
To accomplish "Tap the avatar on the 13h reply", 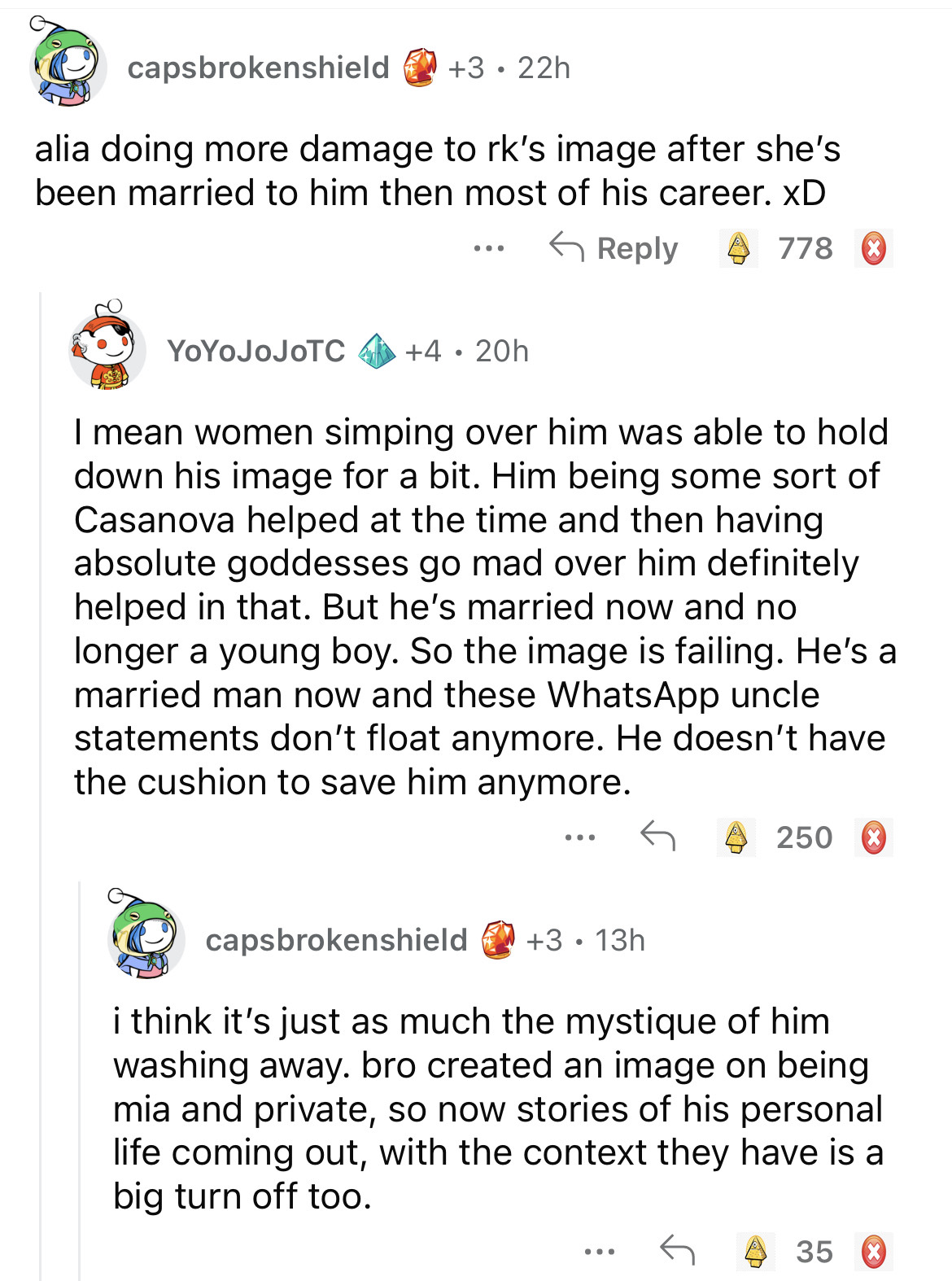I will (146, 937).
